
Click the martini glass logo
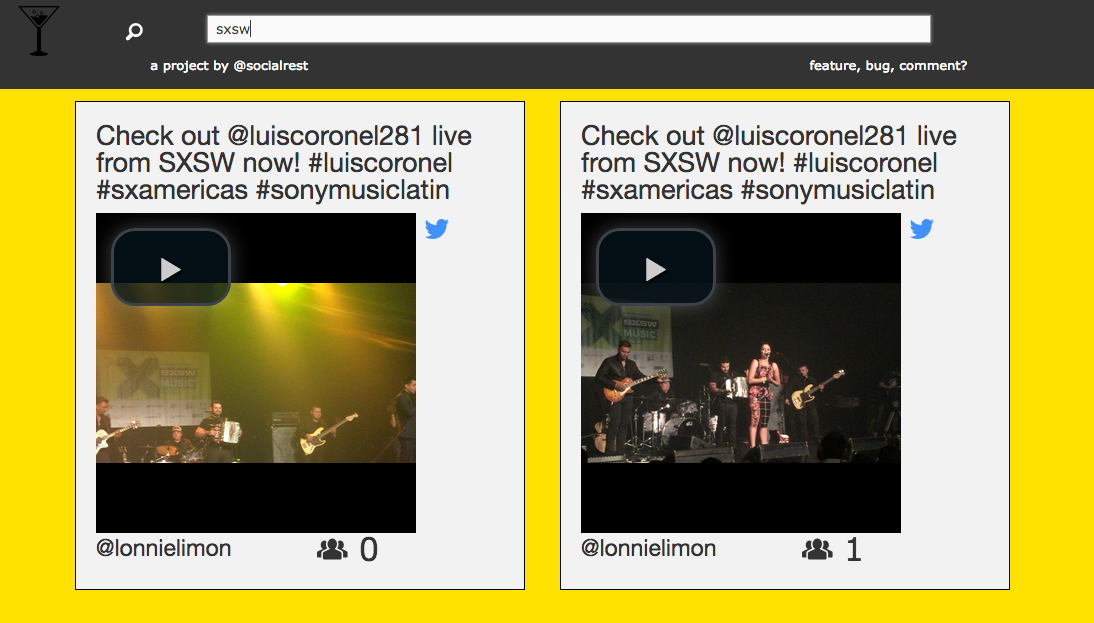(x=39, y=30)
